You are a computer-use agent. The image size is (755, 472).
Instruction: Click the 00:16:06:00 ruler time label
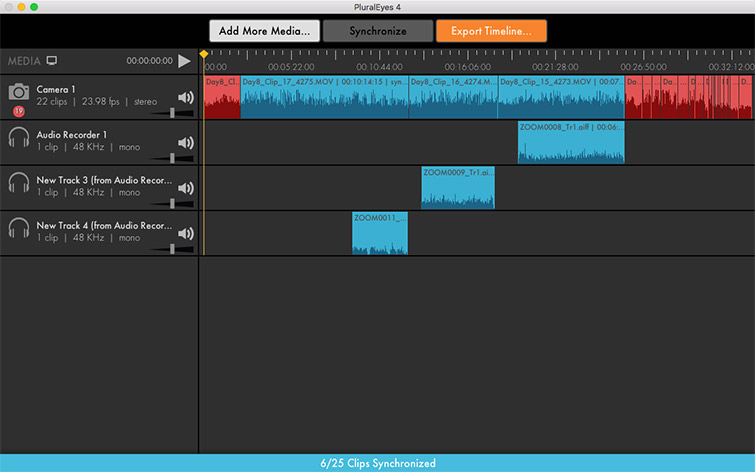click(468, 67)
